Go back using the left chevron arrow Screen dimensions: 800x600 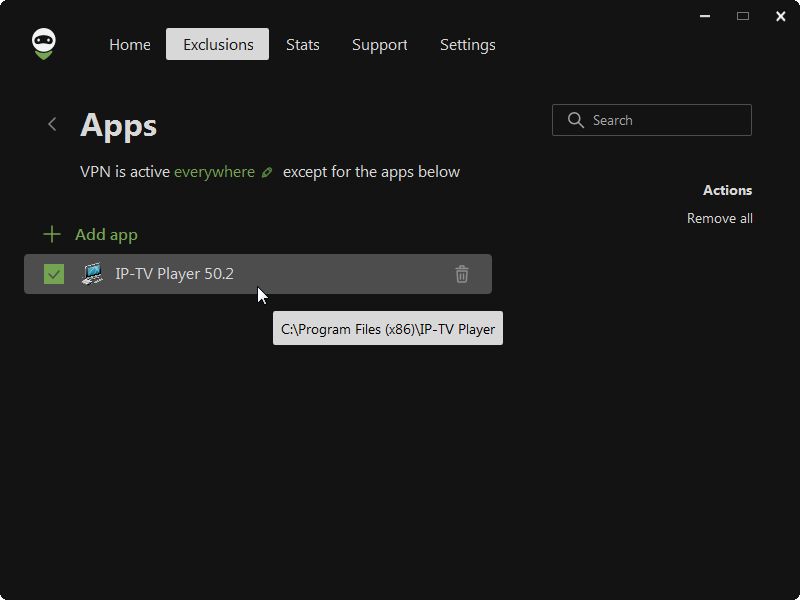52,124
